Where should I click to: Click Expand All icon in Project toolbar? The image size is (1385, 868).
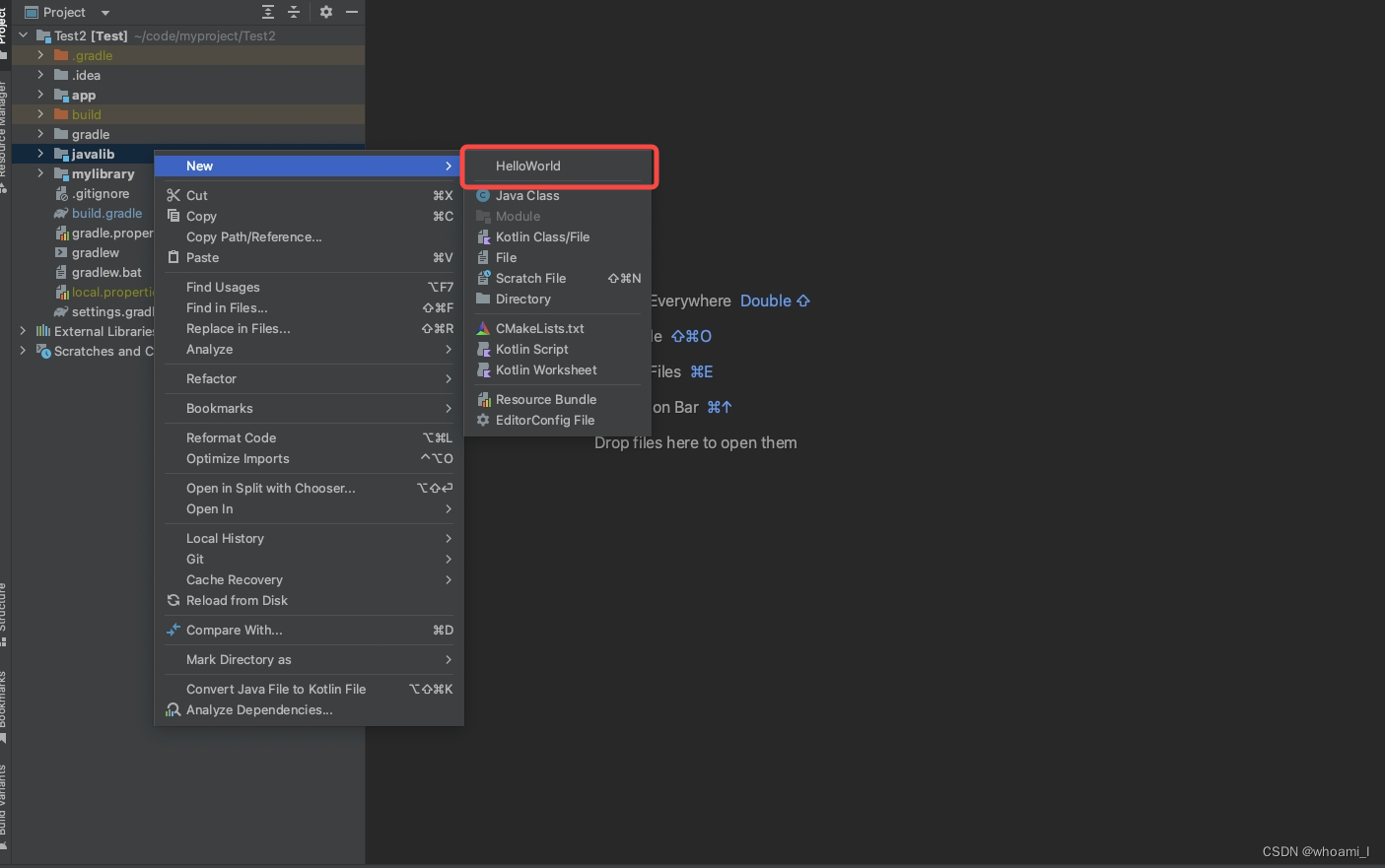click(268, 12)
